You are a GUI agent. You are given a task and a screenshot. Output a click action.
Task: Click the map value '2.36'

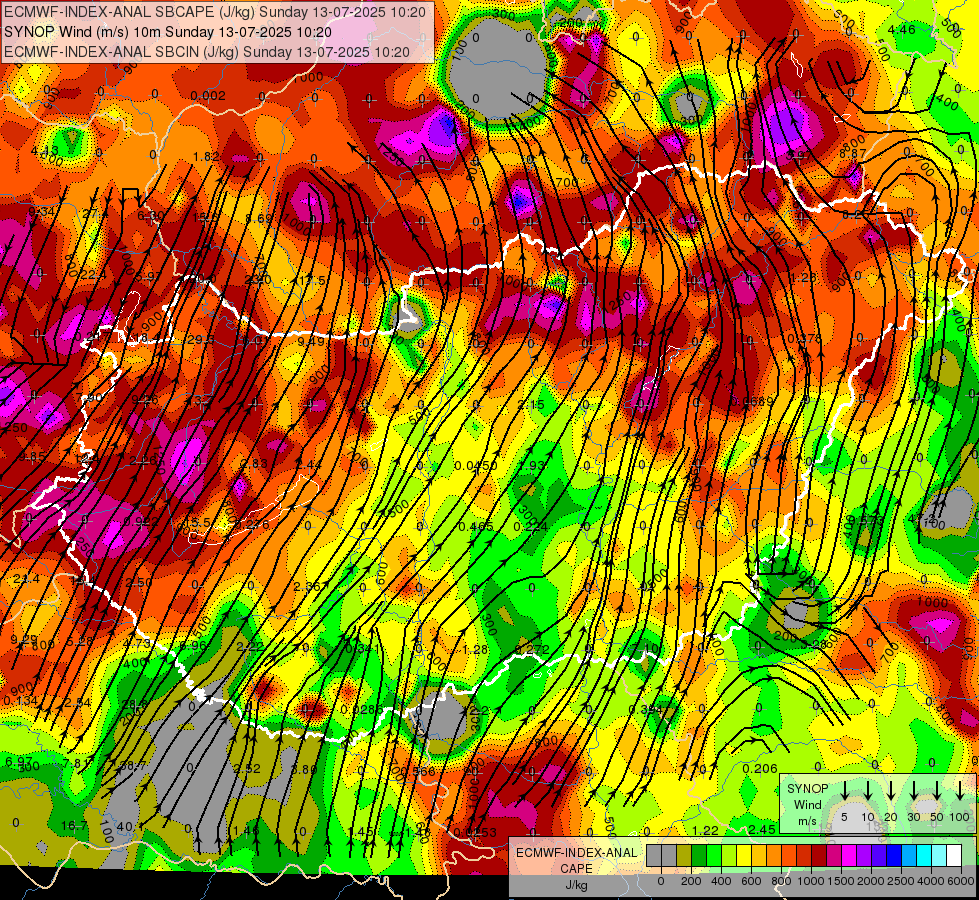pos(307,586)
